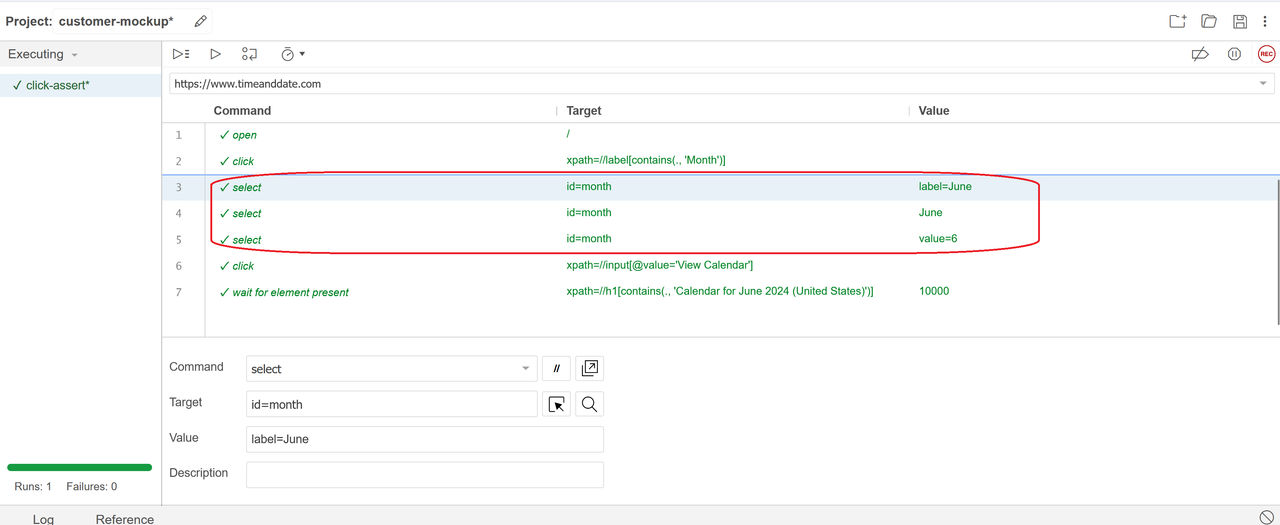Screen dimensions: 1280x525
Task: Select the click-assert* test case
Action: tap(80, 85)
